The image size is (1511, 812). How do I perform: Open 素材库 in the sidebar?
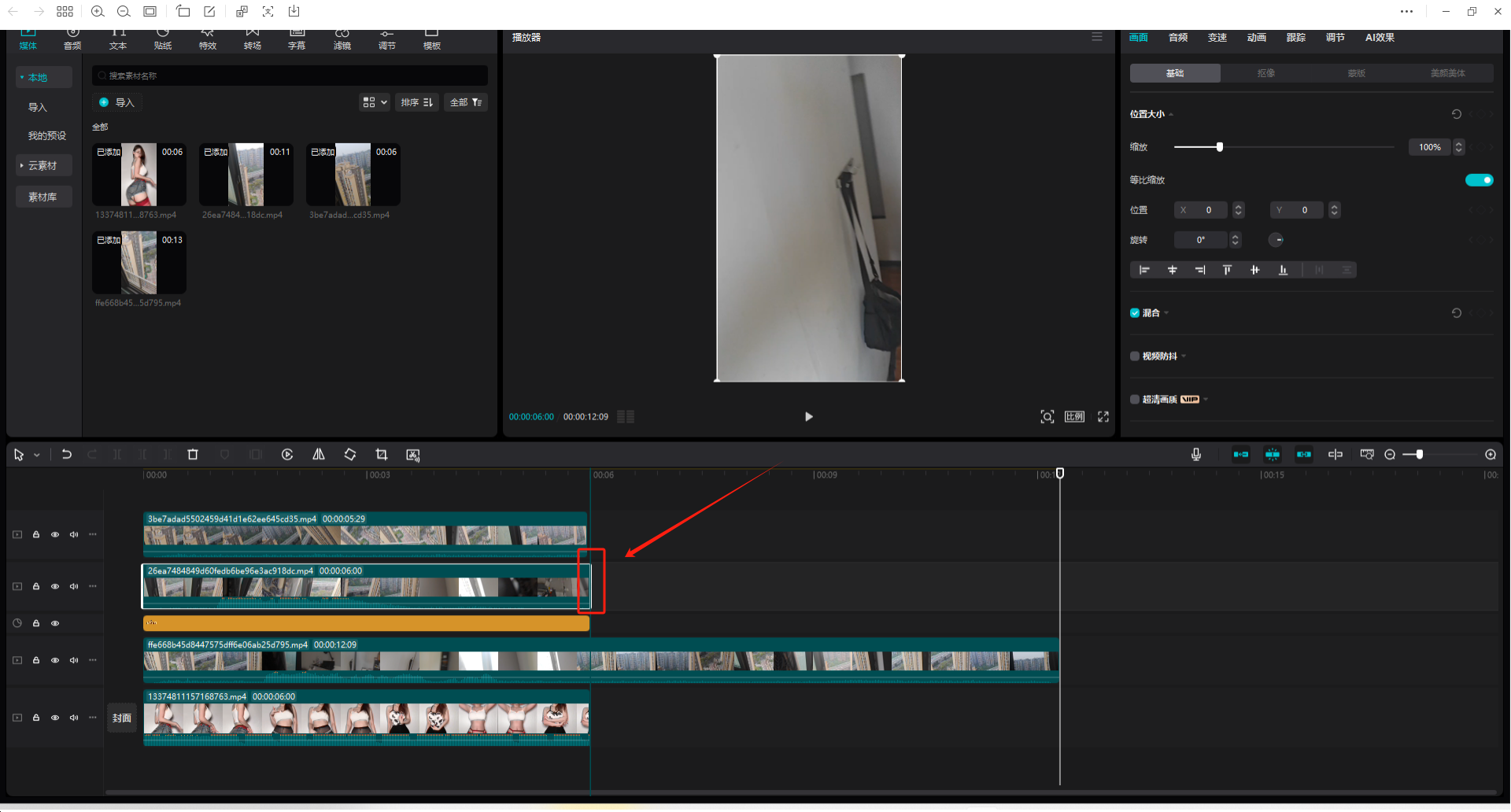coord(43,197)
